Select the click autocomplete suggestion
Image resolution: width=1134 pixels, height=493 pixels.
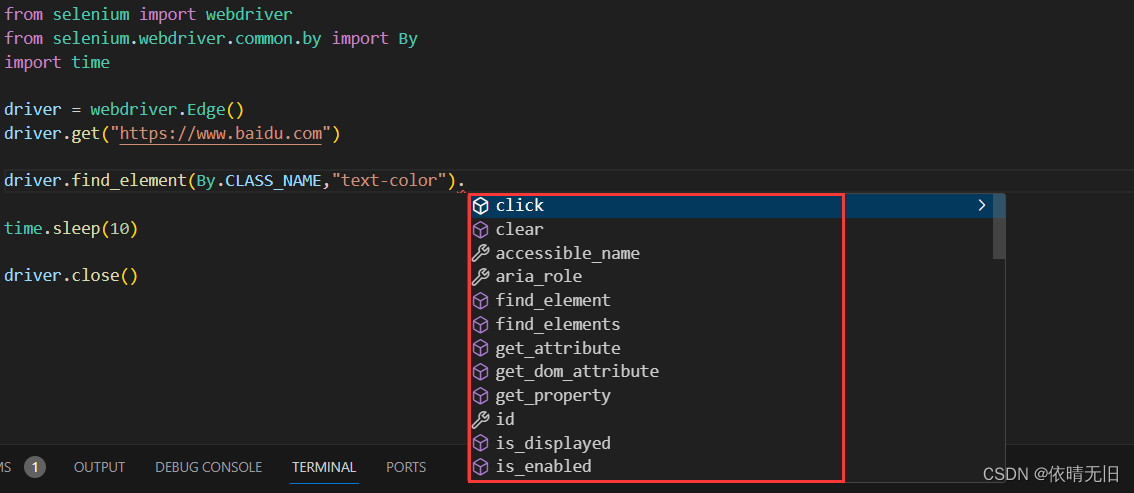pos(731,206)
